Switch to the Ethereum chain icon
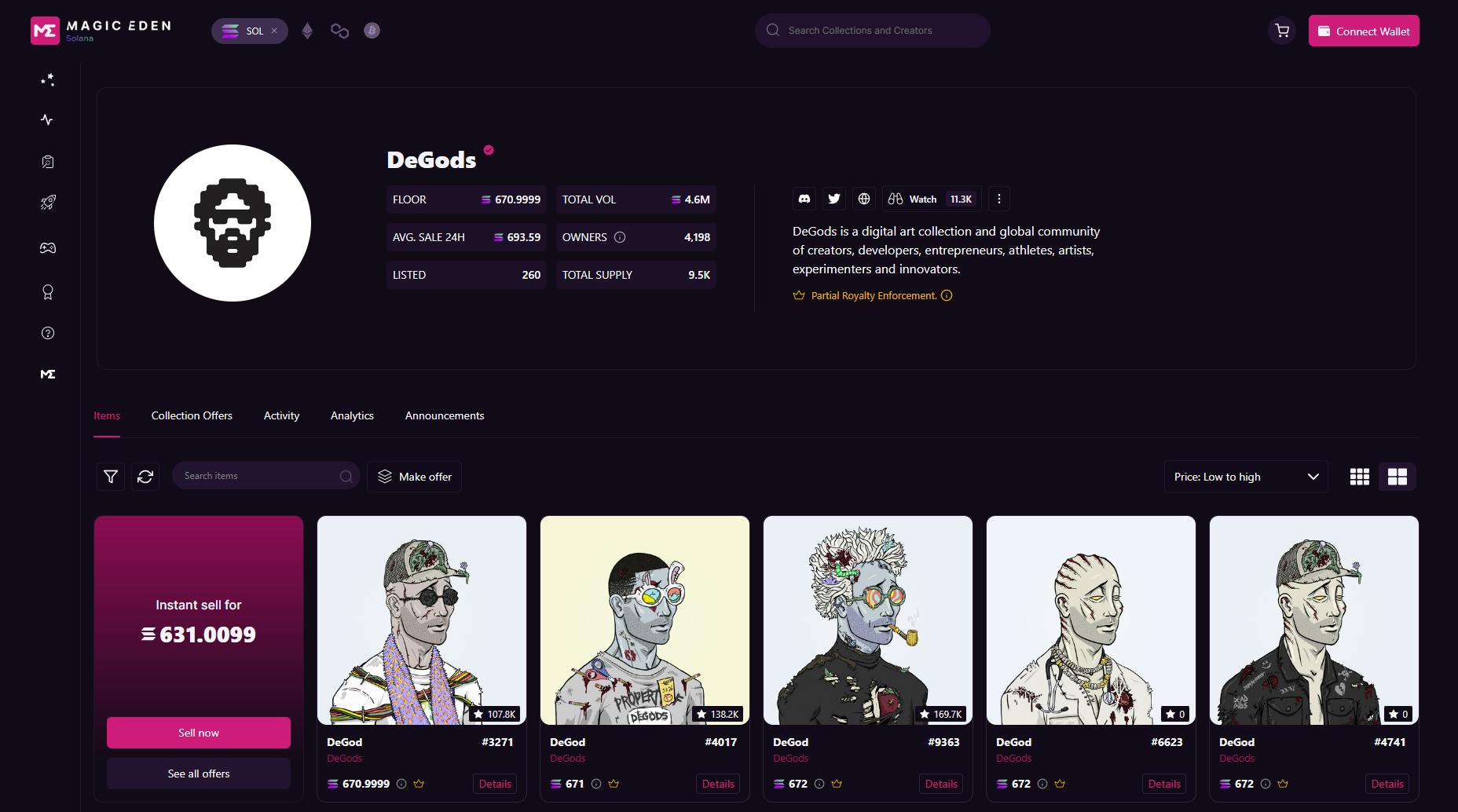Viewport: 1458px width, 812px height. (x=307, y=31)
